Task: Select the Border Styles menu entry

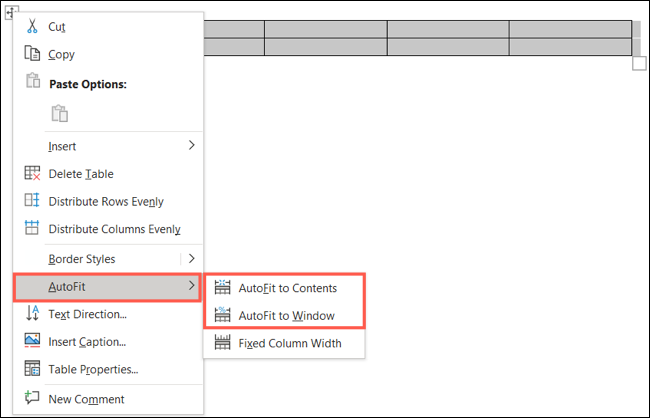Action: pos(82,258)
